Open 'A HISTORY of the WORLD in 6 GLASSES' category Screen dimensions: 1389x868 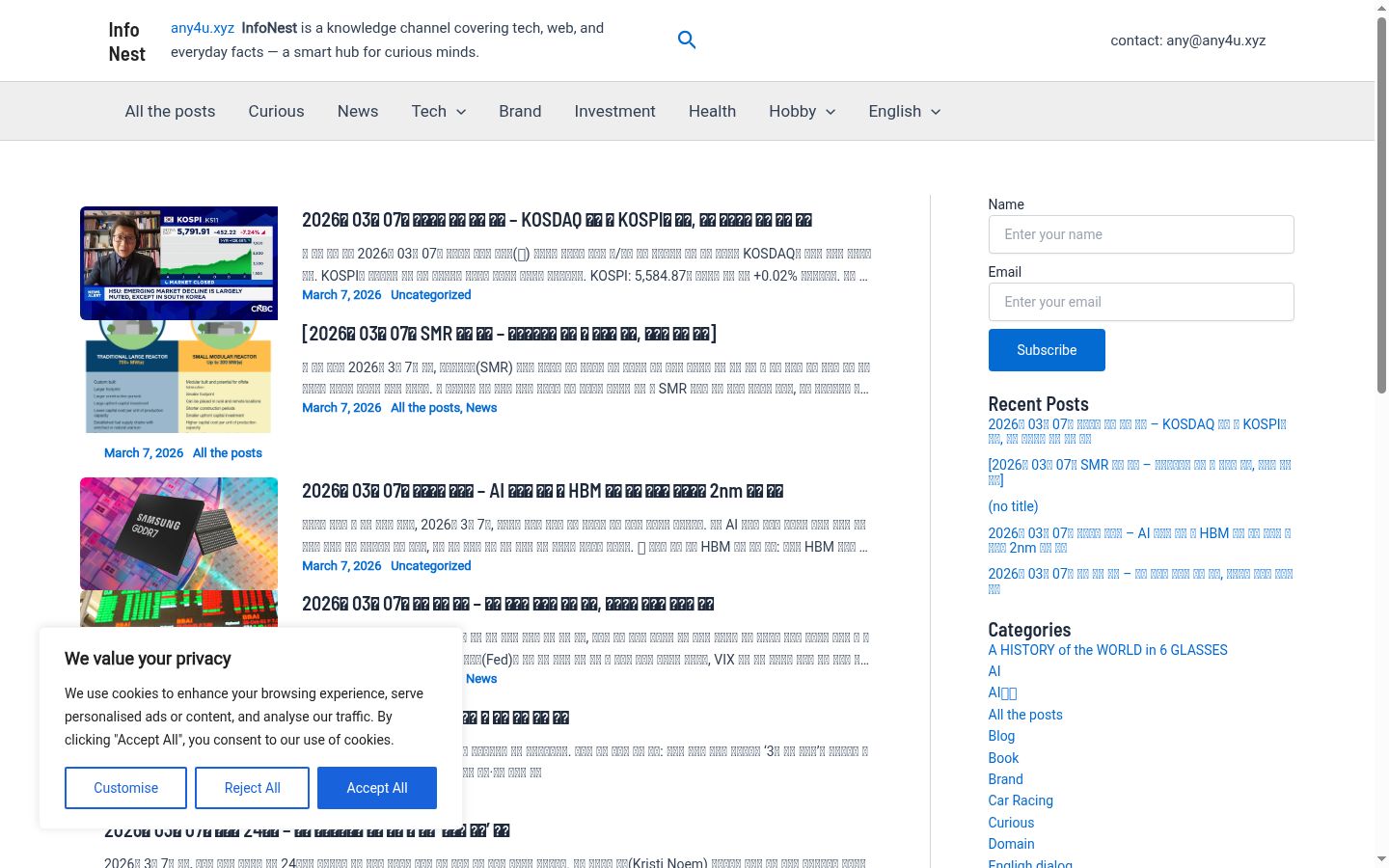click(1107, 650)
